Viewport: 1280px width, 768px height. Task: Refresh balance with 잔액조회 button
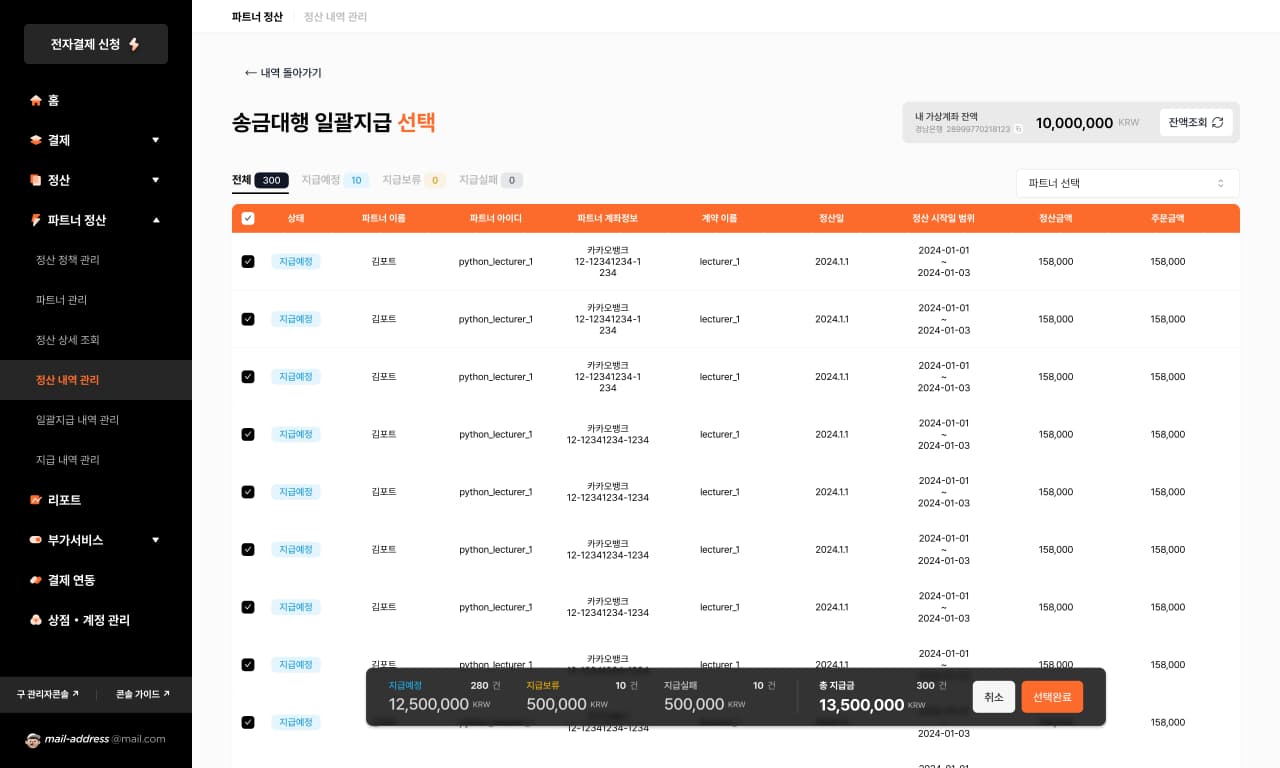pos(1196,122)
